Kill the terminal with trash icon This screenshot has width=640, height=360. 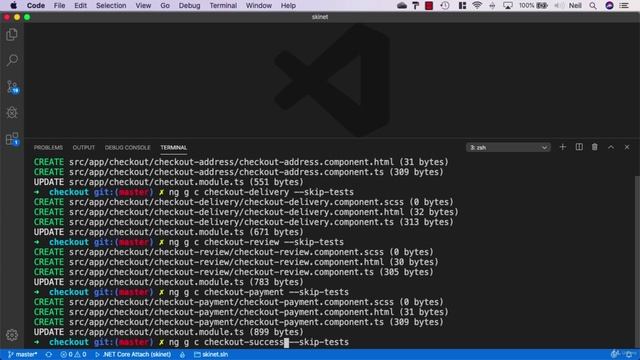595,147
